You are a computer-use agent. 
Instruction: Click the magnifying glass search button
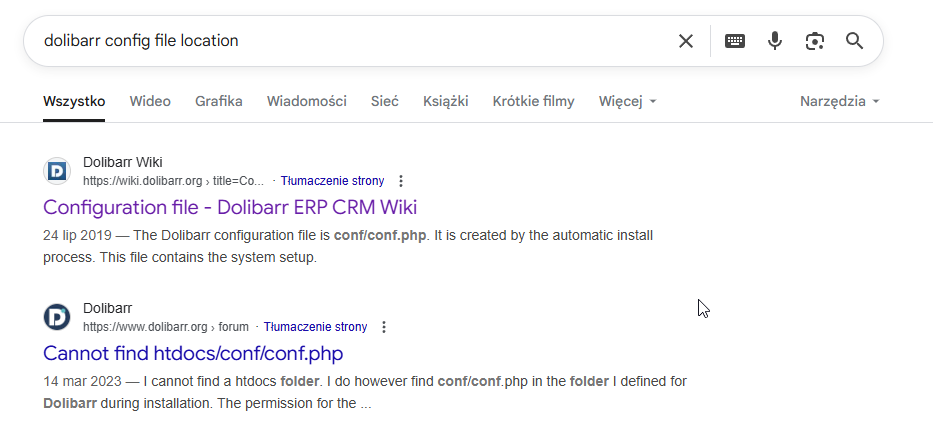click(854, 41)
